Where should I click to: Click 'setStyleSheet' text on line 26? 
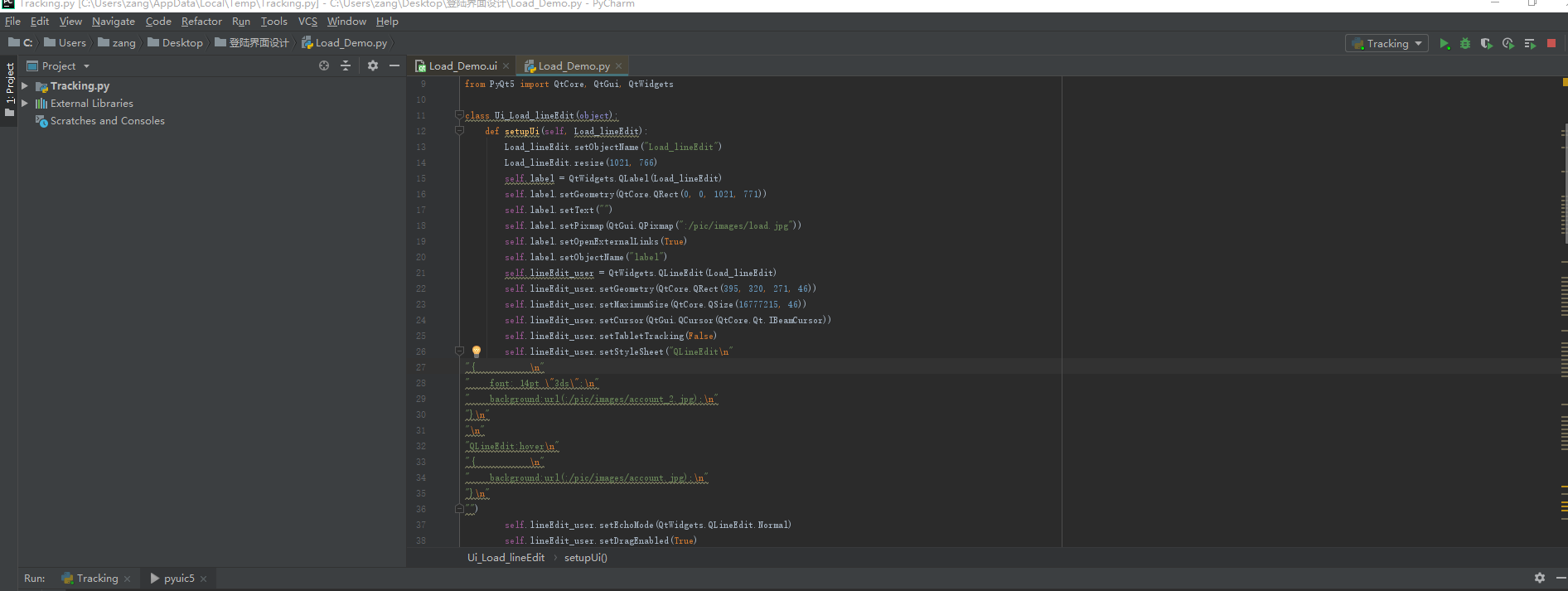(x=631, y=351)
